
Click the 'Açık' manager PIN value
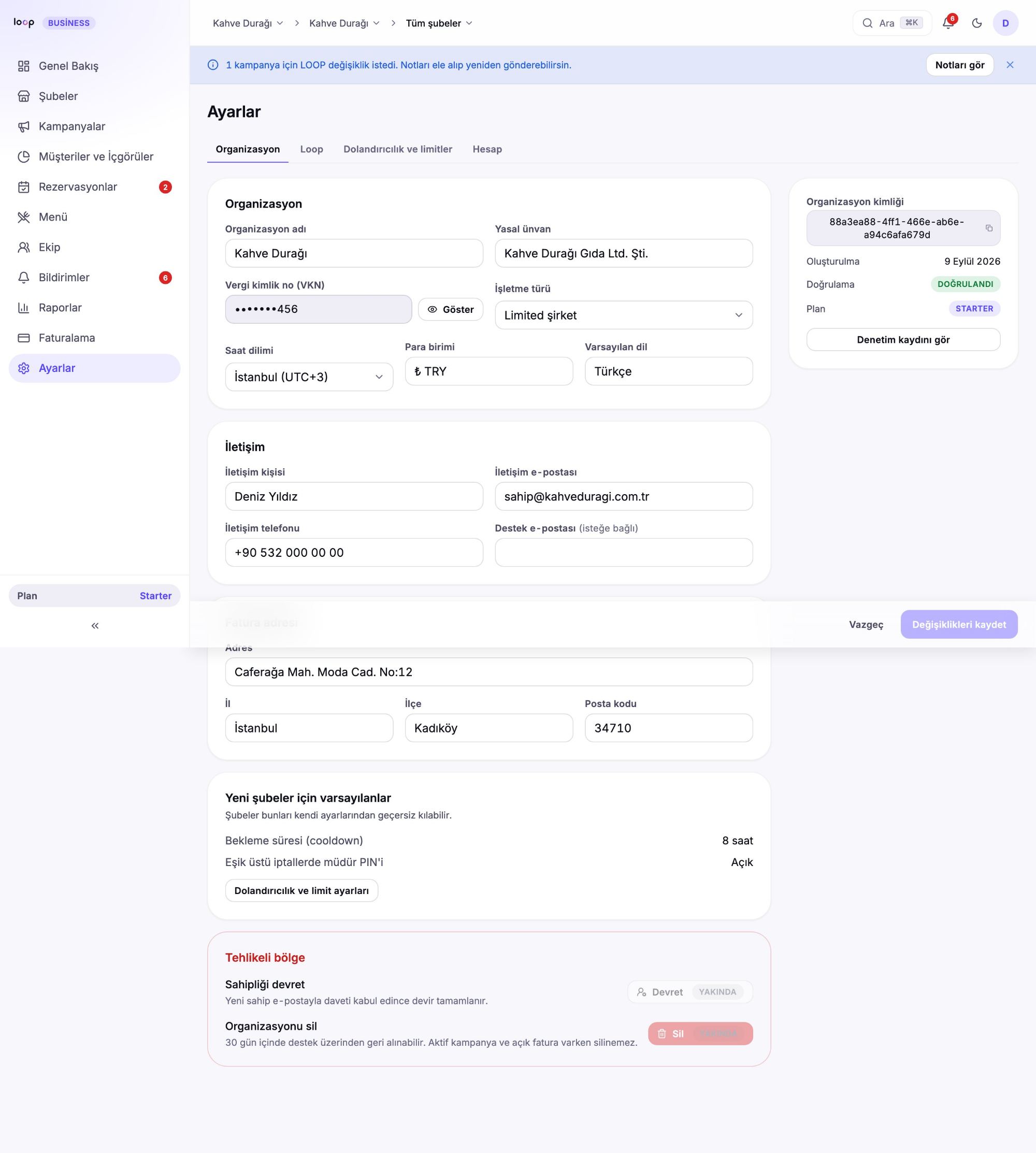click(x=742, y=862)
